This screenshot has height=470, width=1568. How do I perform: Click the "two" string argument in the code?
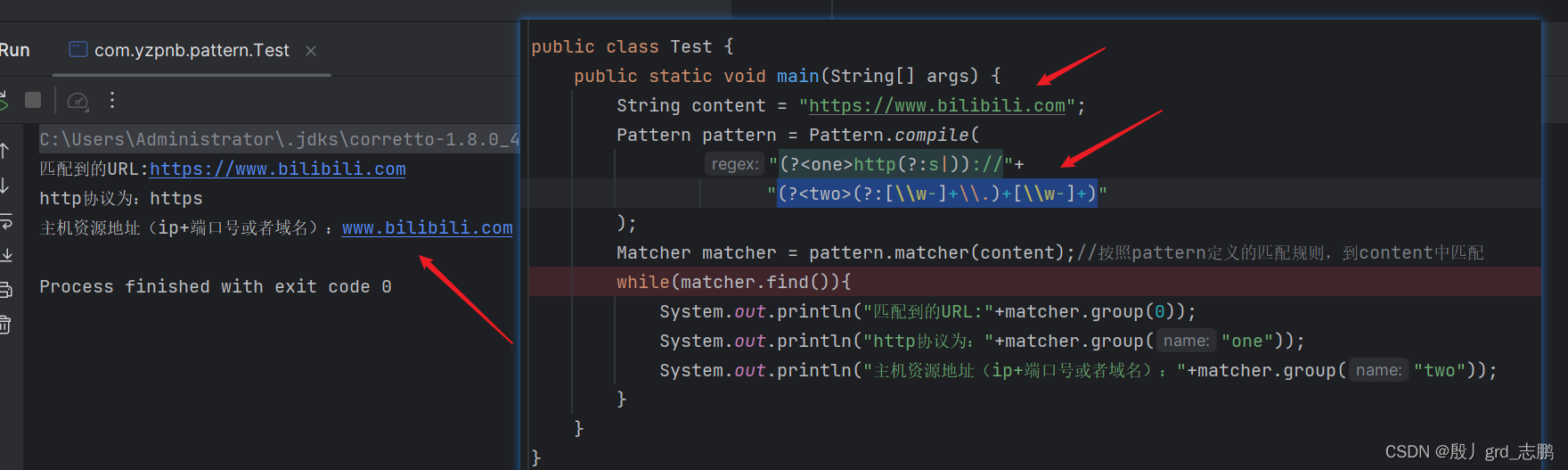(x=1440, y=370)
